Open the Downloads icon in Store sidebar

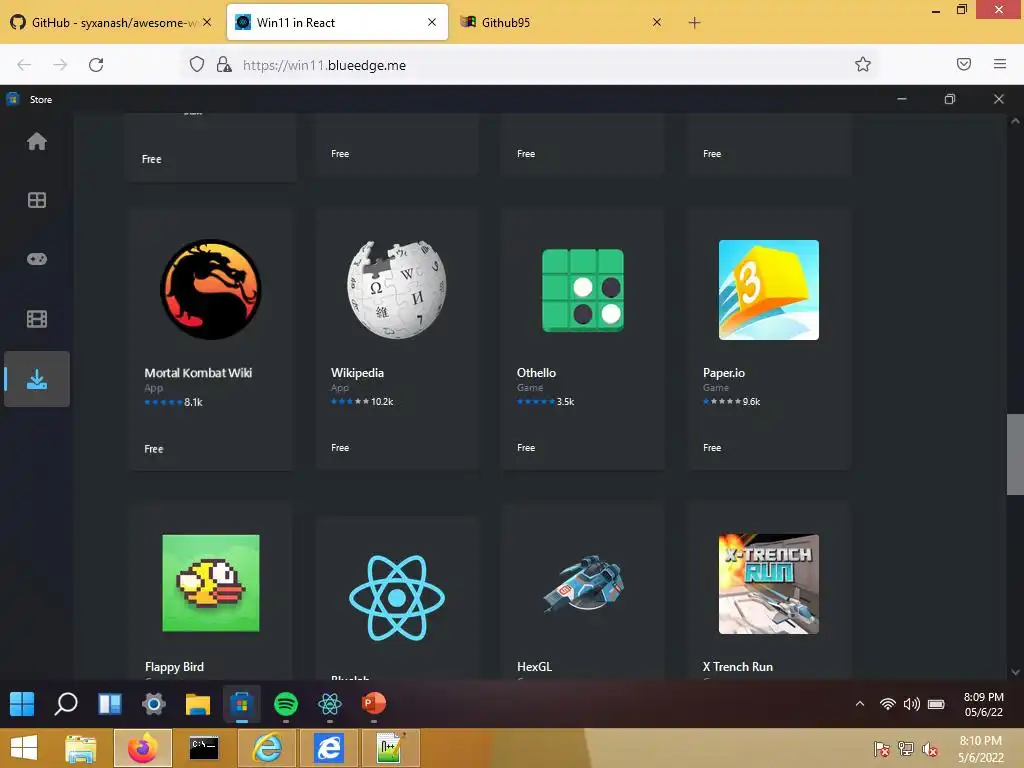[x=37, y=379]
